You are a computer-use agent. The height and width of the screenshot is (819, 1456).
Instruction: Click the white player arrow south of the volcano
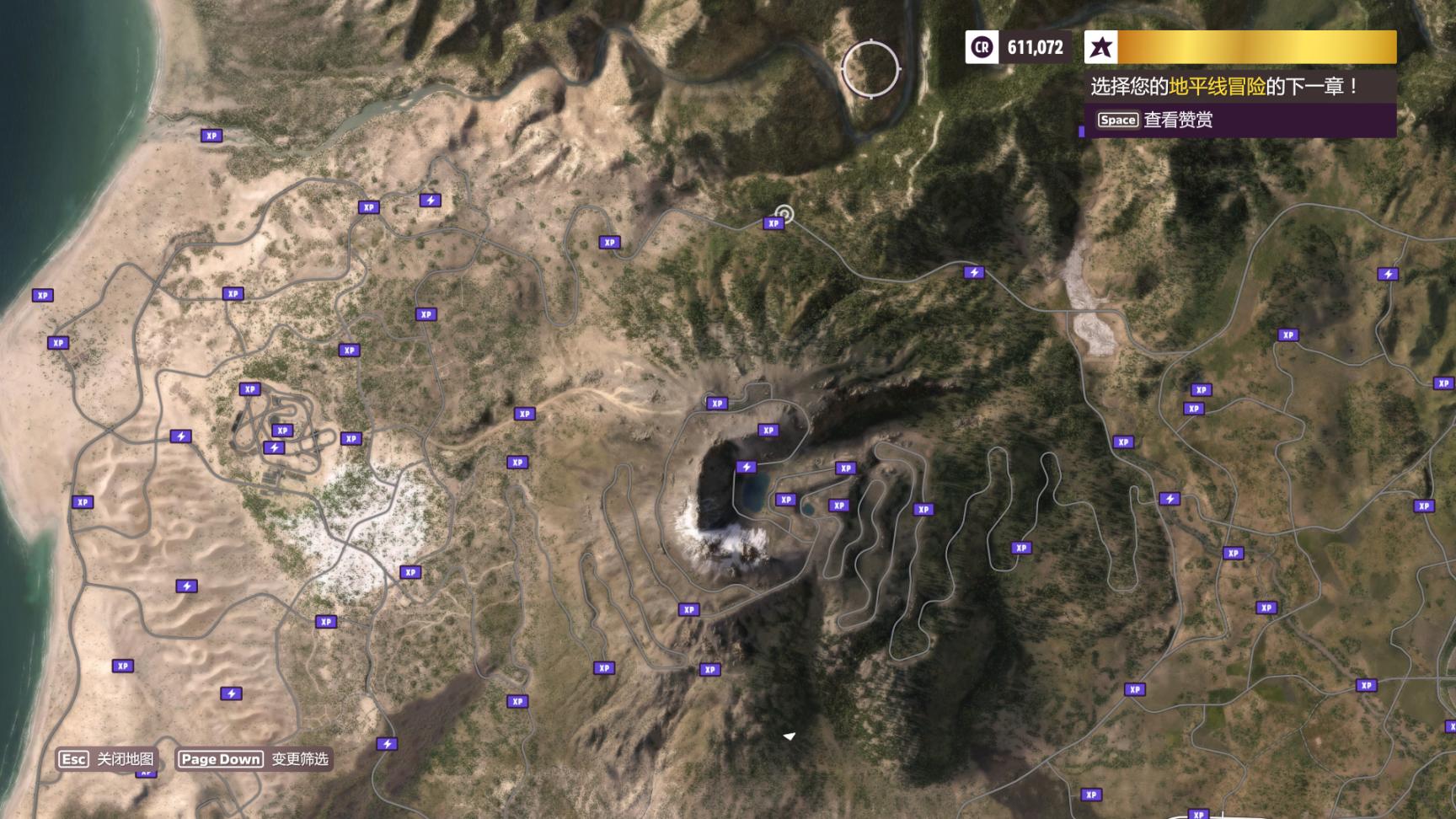tap(790, 736)
